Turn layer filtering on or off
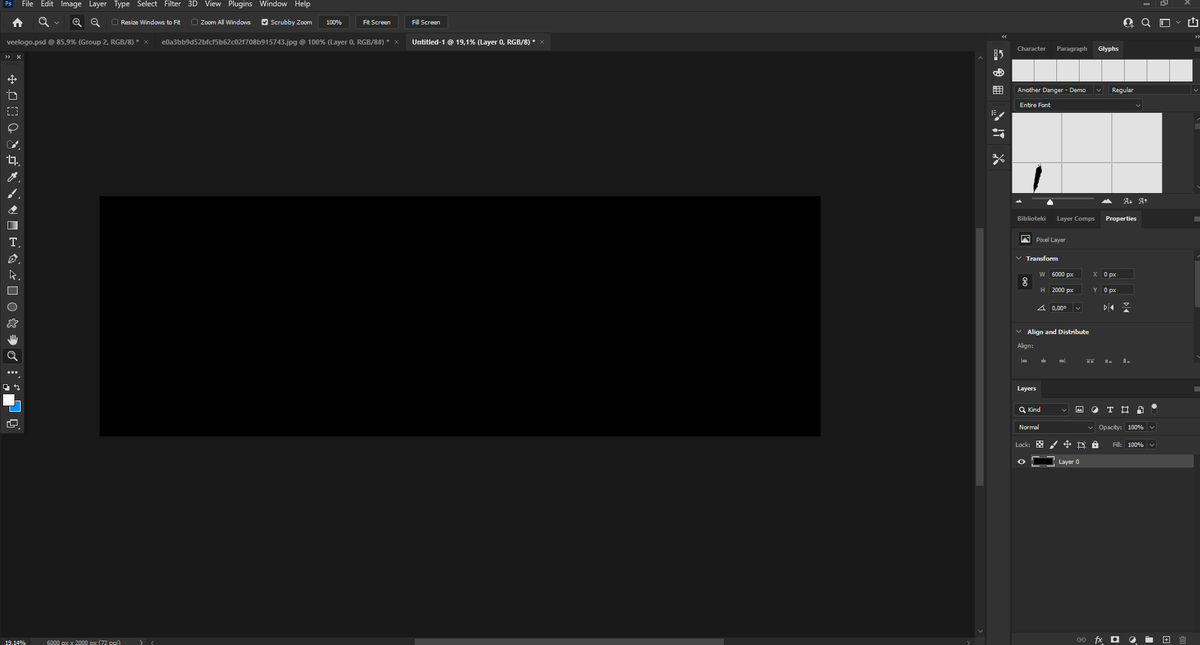This screenshot has height=645, width=1200. coord(1154,407)
